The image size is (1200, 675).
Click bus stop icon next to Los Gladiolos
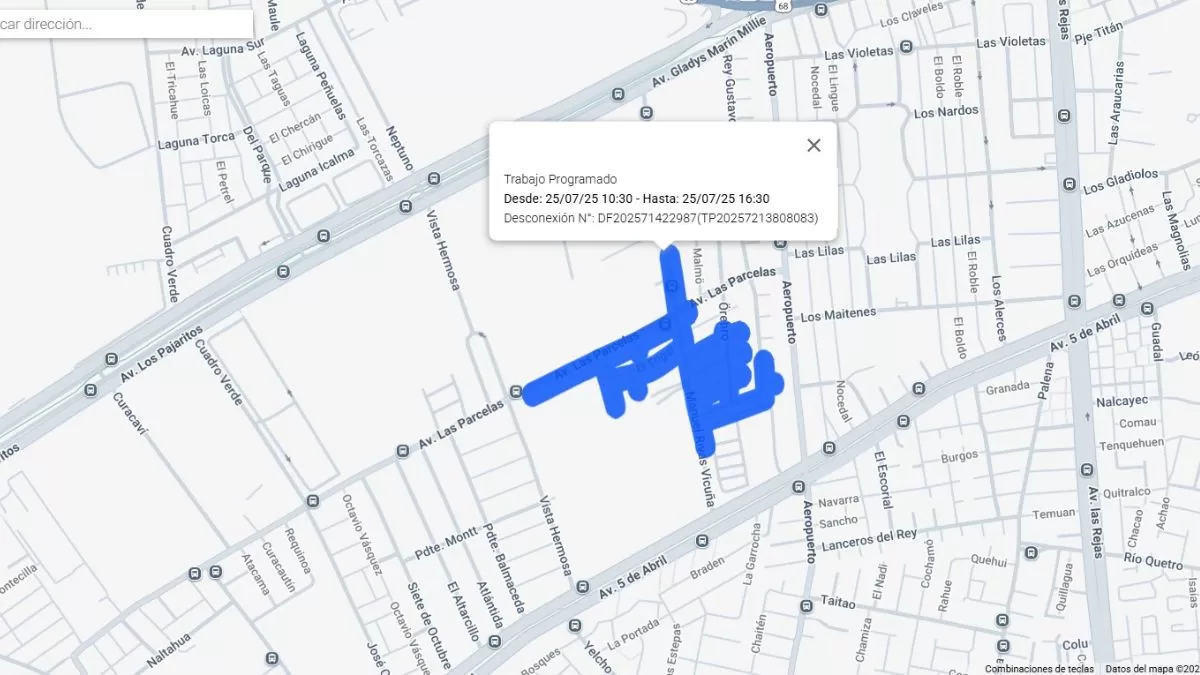[x=1069, y=185]
